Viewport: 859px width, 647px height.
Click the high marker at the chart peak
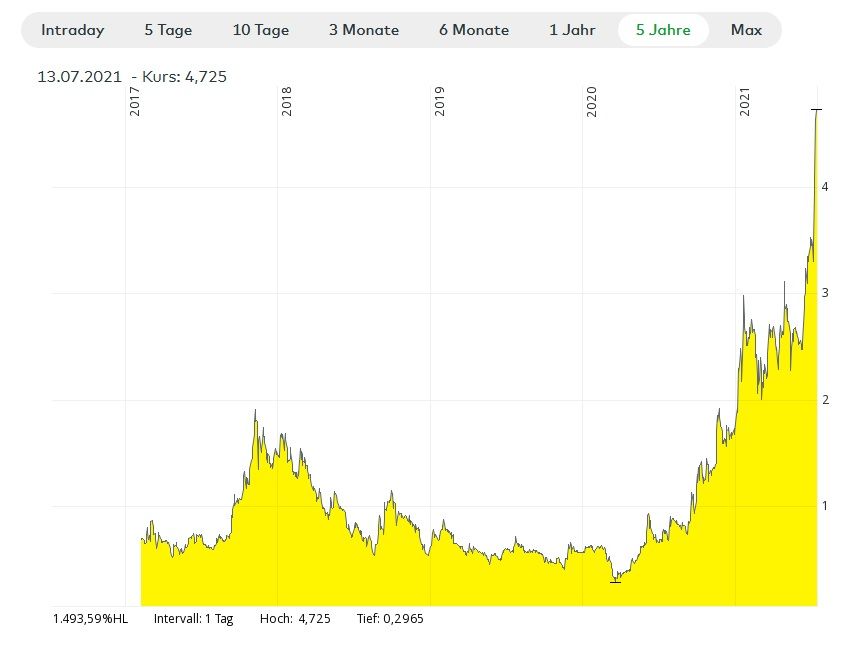click(x=816, y=109)
